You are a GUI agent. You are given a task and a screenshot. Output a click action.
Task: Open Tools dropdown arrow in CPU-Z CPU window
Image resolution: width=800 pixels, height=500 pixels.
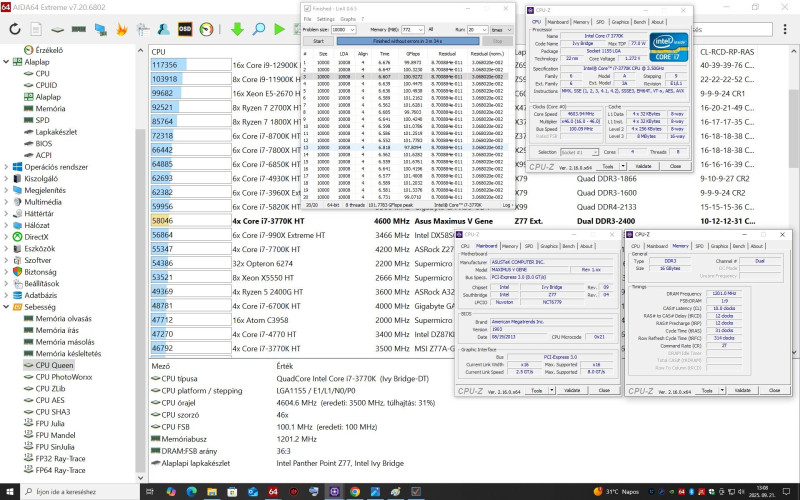[622, 166]
